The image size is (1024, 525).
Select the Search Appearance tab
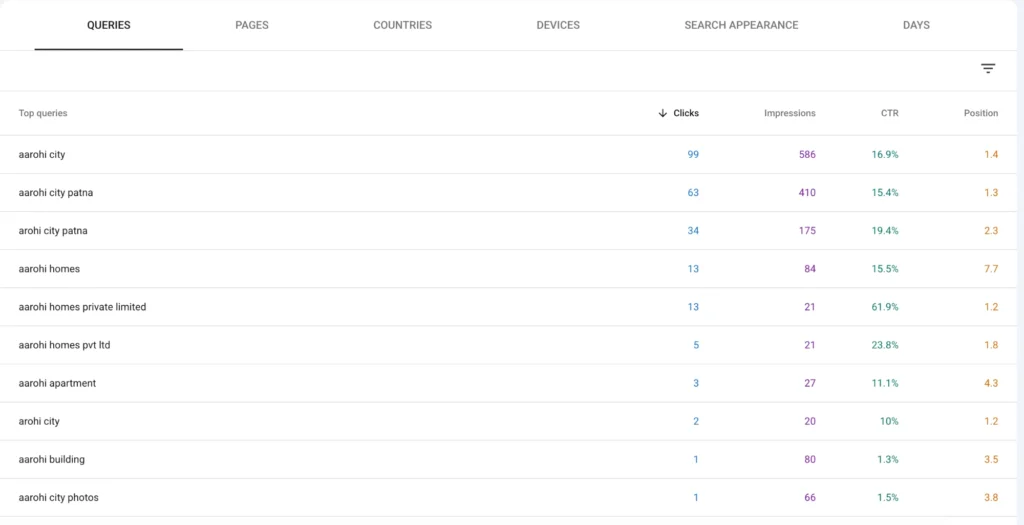(x=741, y=25)
